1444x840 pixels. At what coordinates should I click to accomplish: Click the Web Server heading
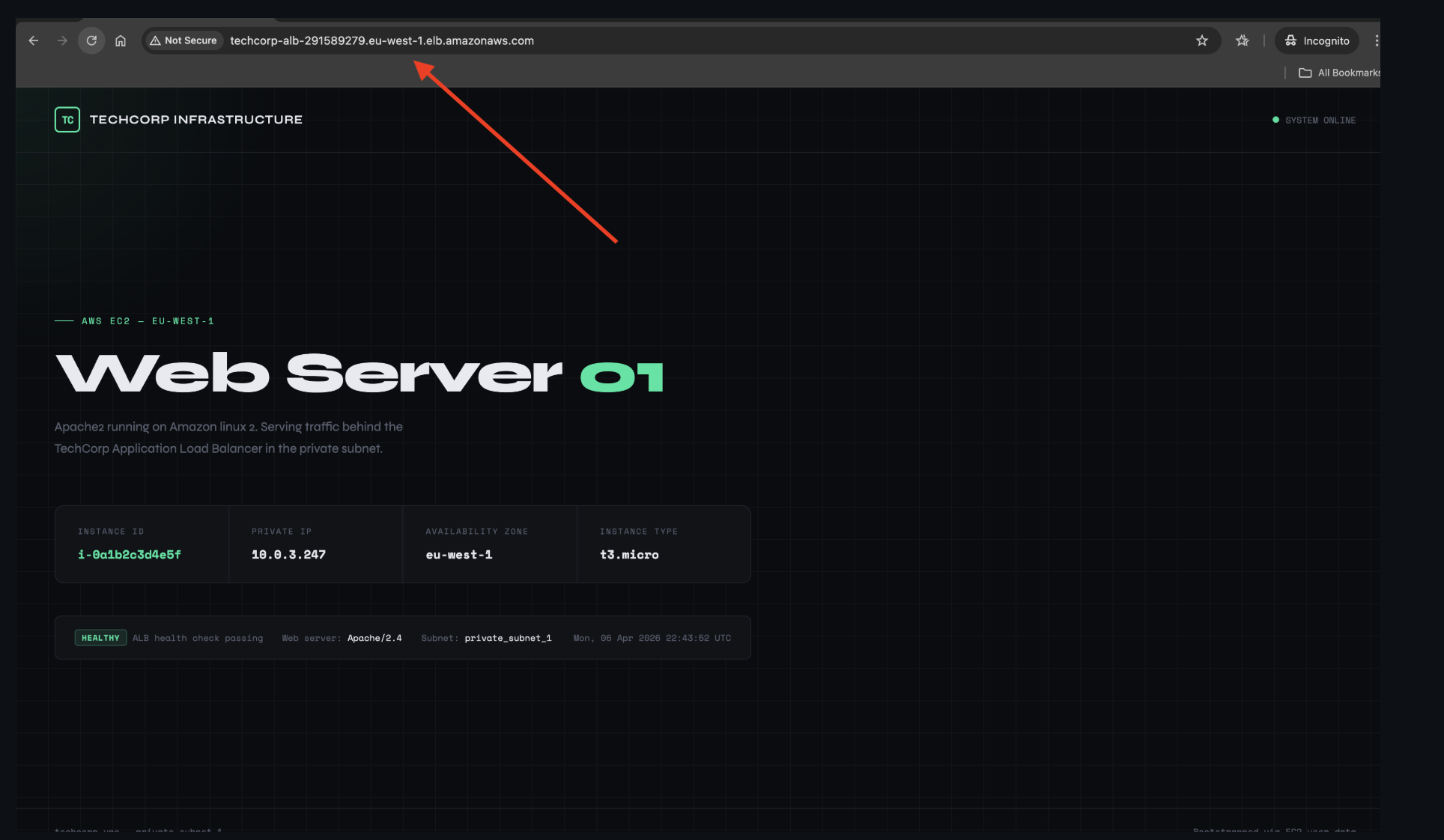pyautogui.click(x=309, y=372)
